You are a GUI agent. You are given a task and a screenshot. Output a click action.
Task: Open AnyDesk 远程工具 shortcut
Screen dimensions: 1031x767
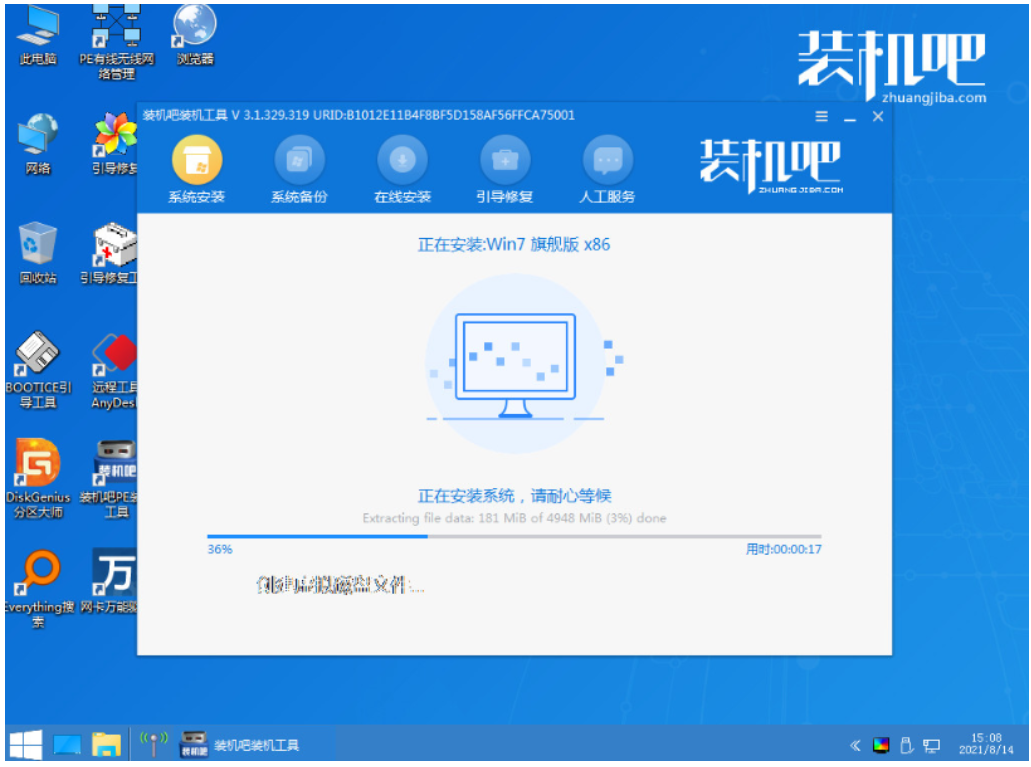tap(114, 370)
